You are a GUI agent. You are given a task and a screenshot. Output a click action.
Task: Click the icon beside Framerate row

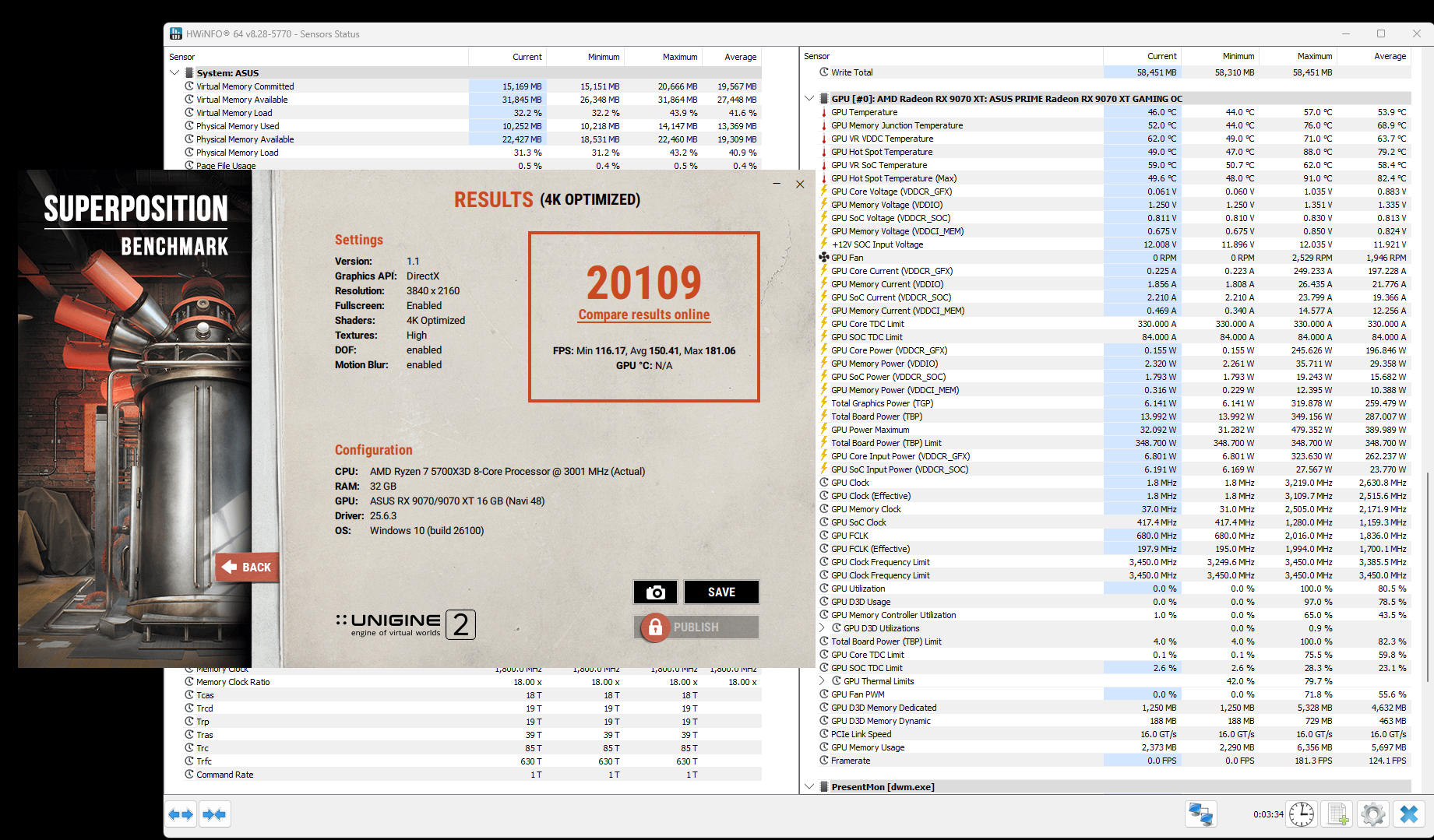824,761
